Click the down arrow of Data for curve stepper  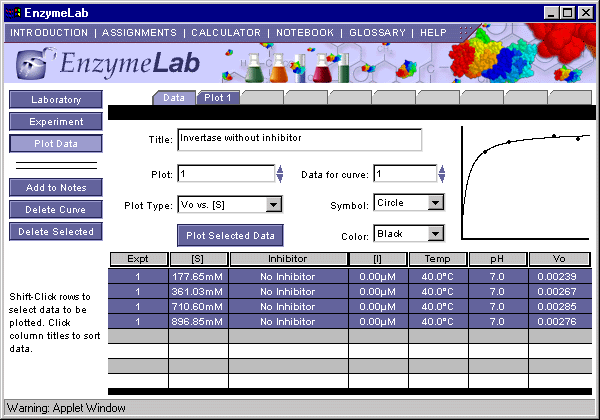(x=443, y=179)
